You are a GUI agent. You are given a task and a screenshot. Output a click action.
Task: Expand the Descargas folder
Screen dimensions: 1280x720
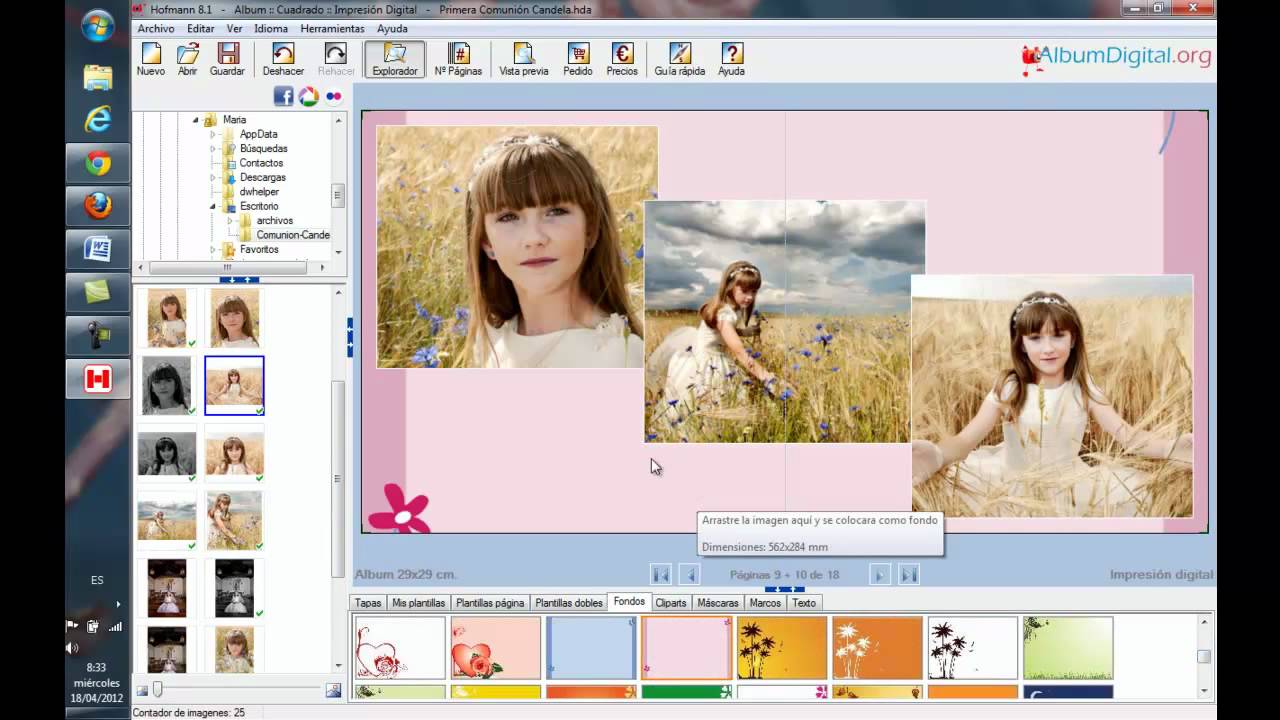[x=213, y=178]
